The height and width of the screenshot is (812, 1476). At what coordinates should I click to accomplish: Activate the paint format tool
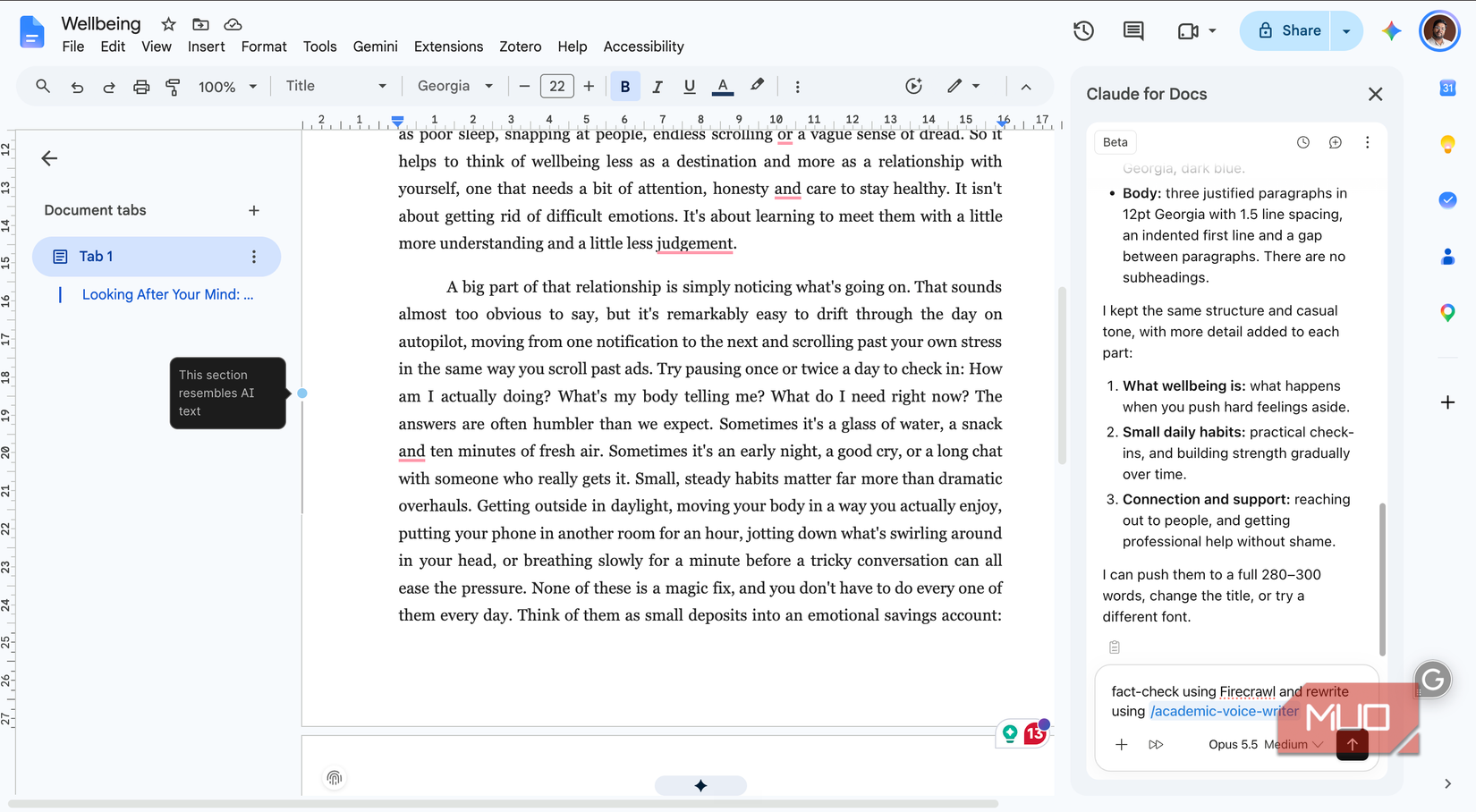pos(173,87)
